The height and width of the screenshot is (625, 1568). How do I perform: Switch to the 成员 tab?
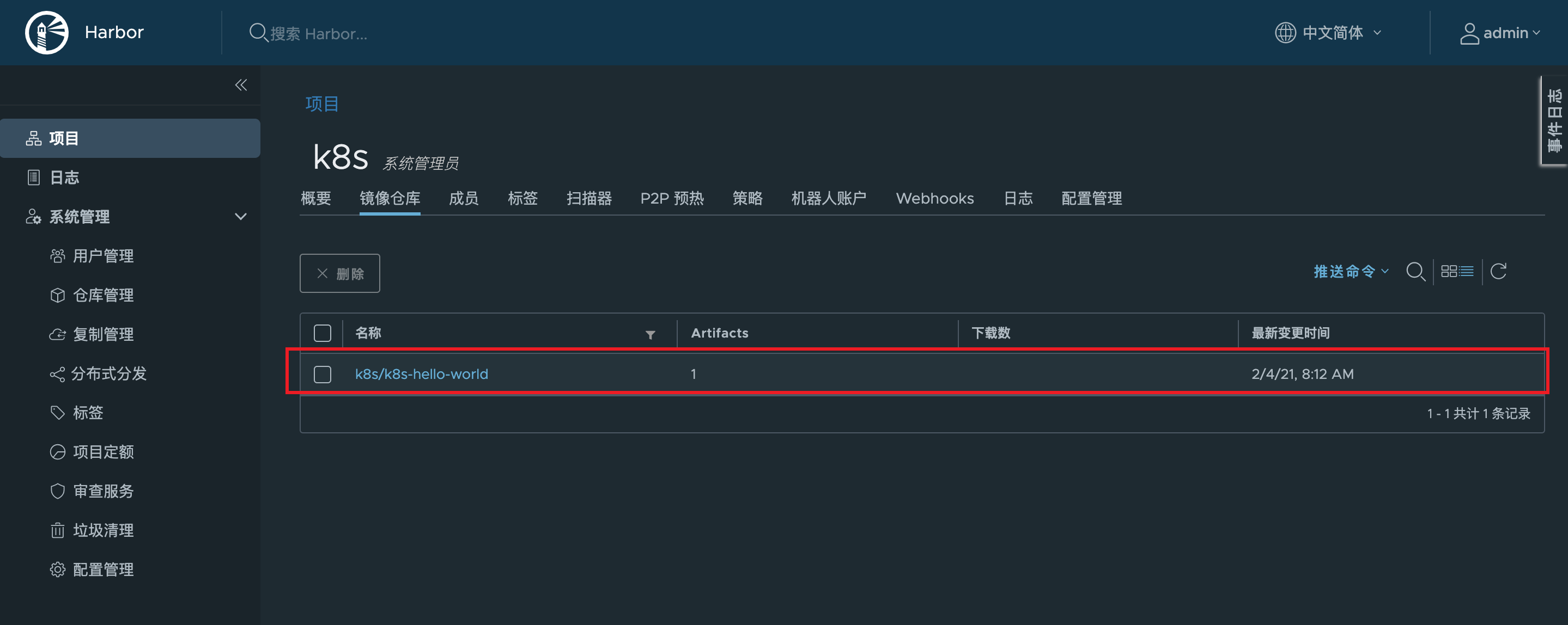coord(463,198)
